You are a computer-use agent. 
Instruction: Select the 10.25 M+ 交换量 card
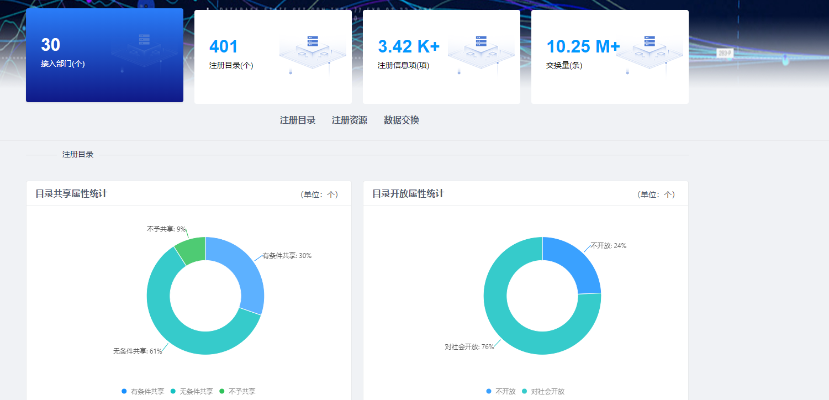(609, 56)
